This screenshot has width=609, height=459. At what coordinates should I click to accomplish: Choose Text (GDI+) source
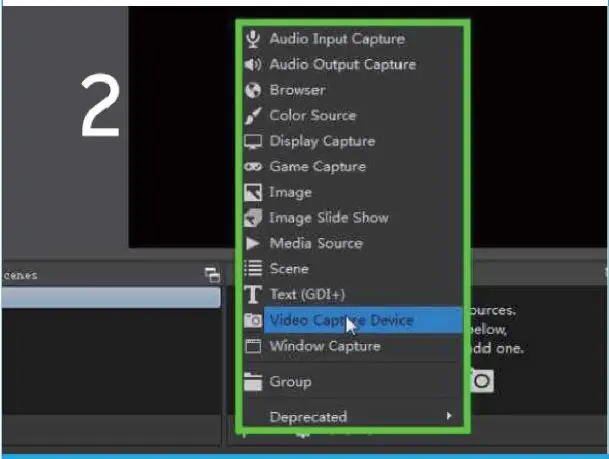click(352, 294)
